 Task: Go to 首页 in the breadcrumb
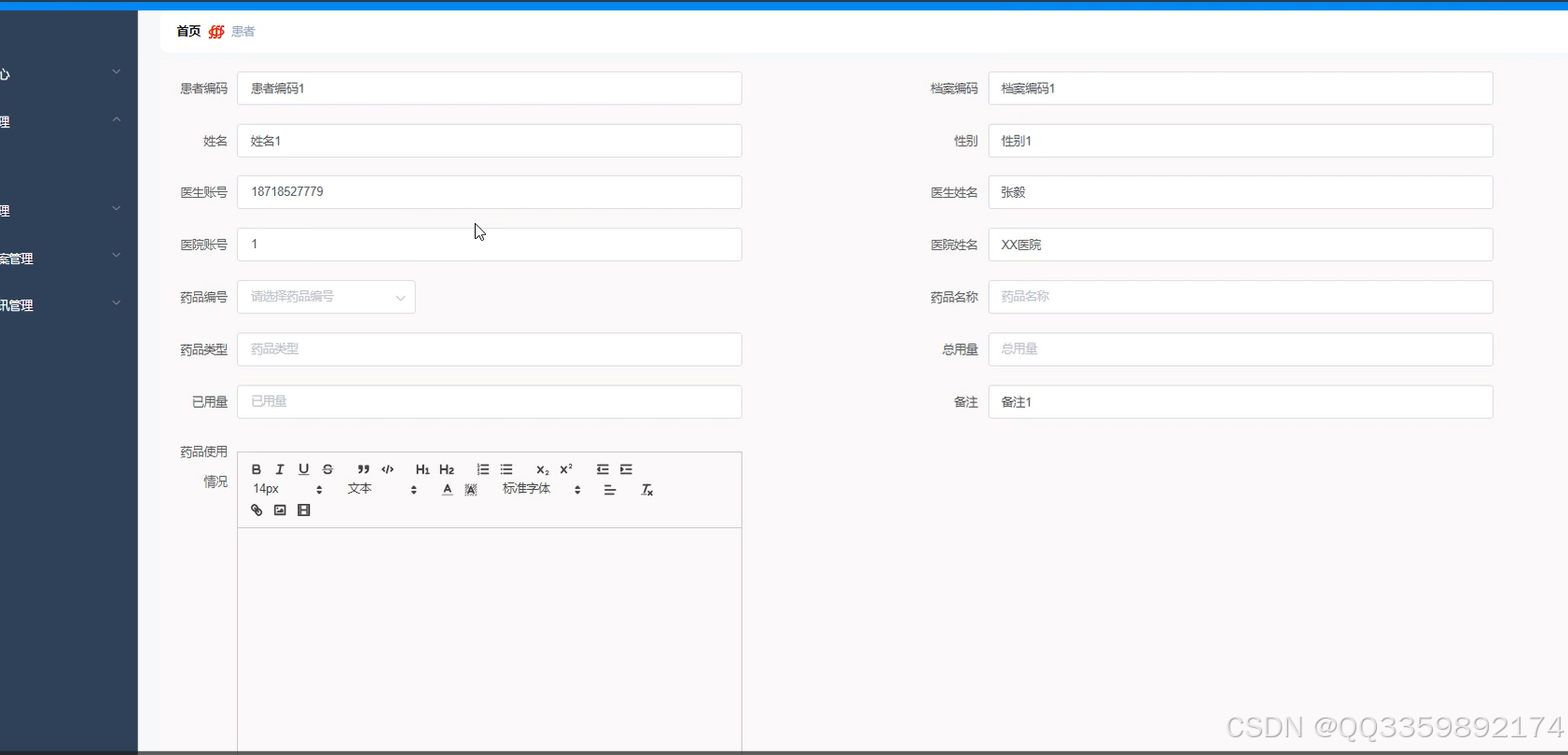188,31
